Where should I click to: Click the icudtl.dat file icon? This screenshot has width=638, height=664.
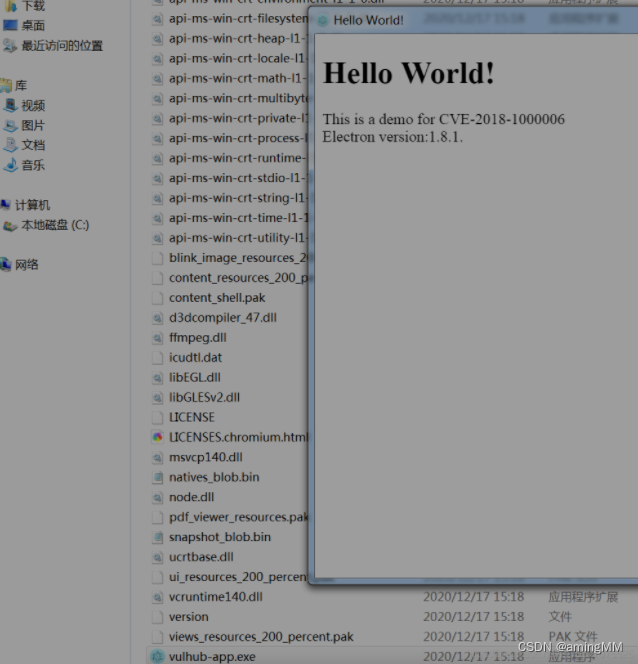click(x=157, y=357)
